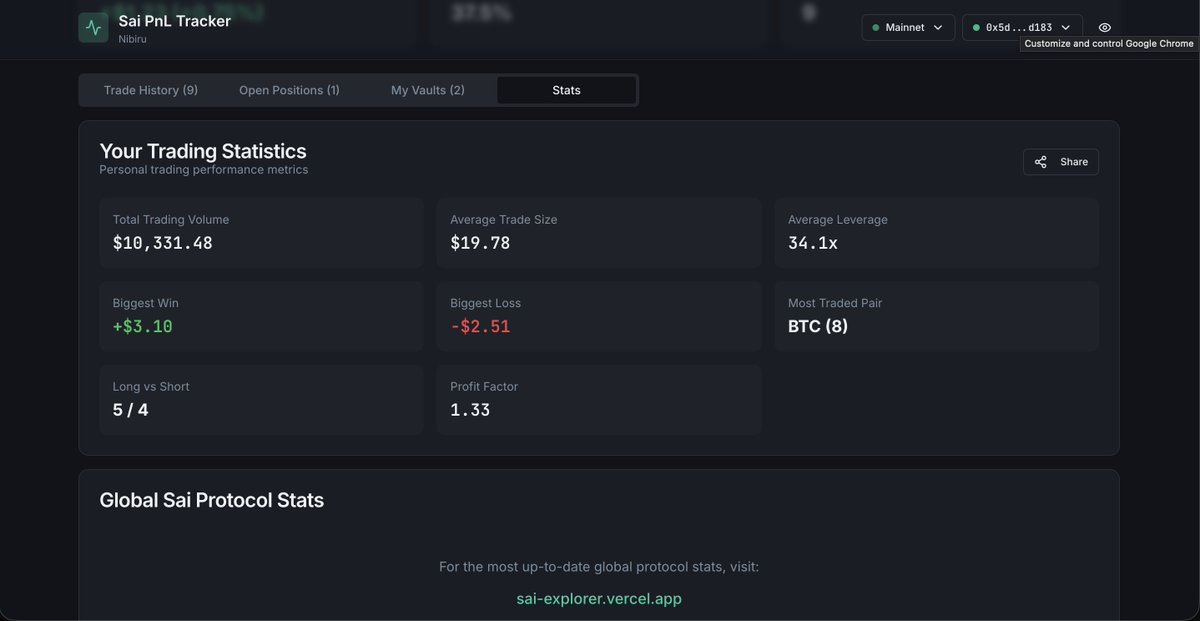Click the 1.33 profit factor value
This screenshot has width=1200, height=621.
(x=470, y=410)
